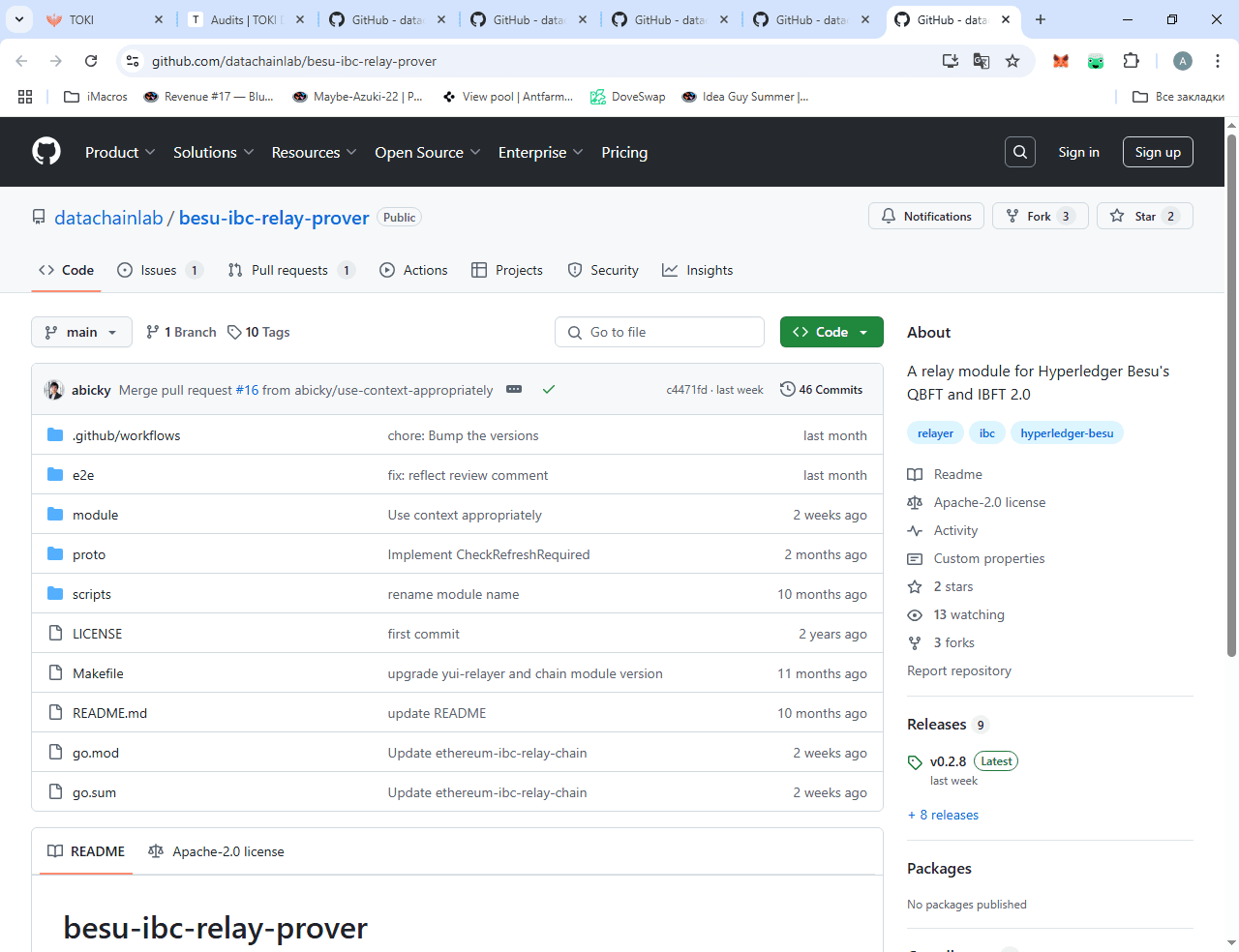Close the TOKI browser tab
Image resolution: width=1239 pixels, height=952 pixels.
click(159, 19)
